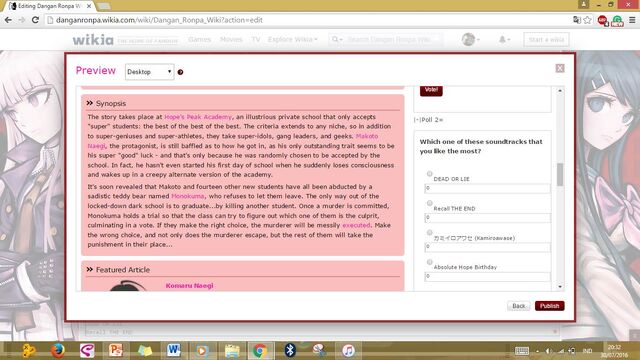
Task: Open Bluetooth icon in the taskbar
Action: pos(290,351)
